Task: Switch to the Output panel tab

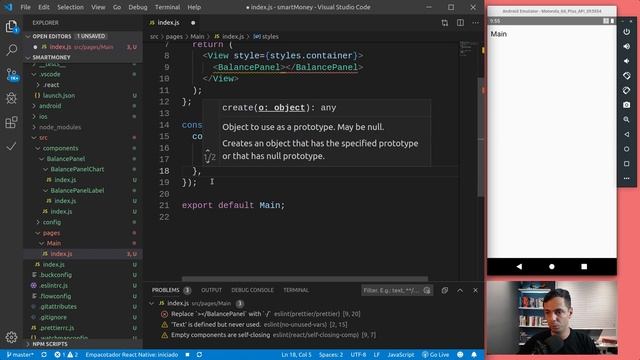Action: pos(211,290)
